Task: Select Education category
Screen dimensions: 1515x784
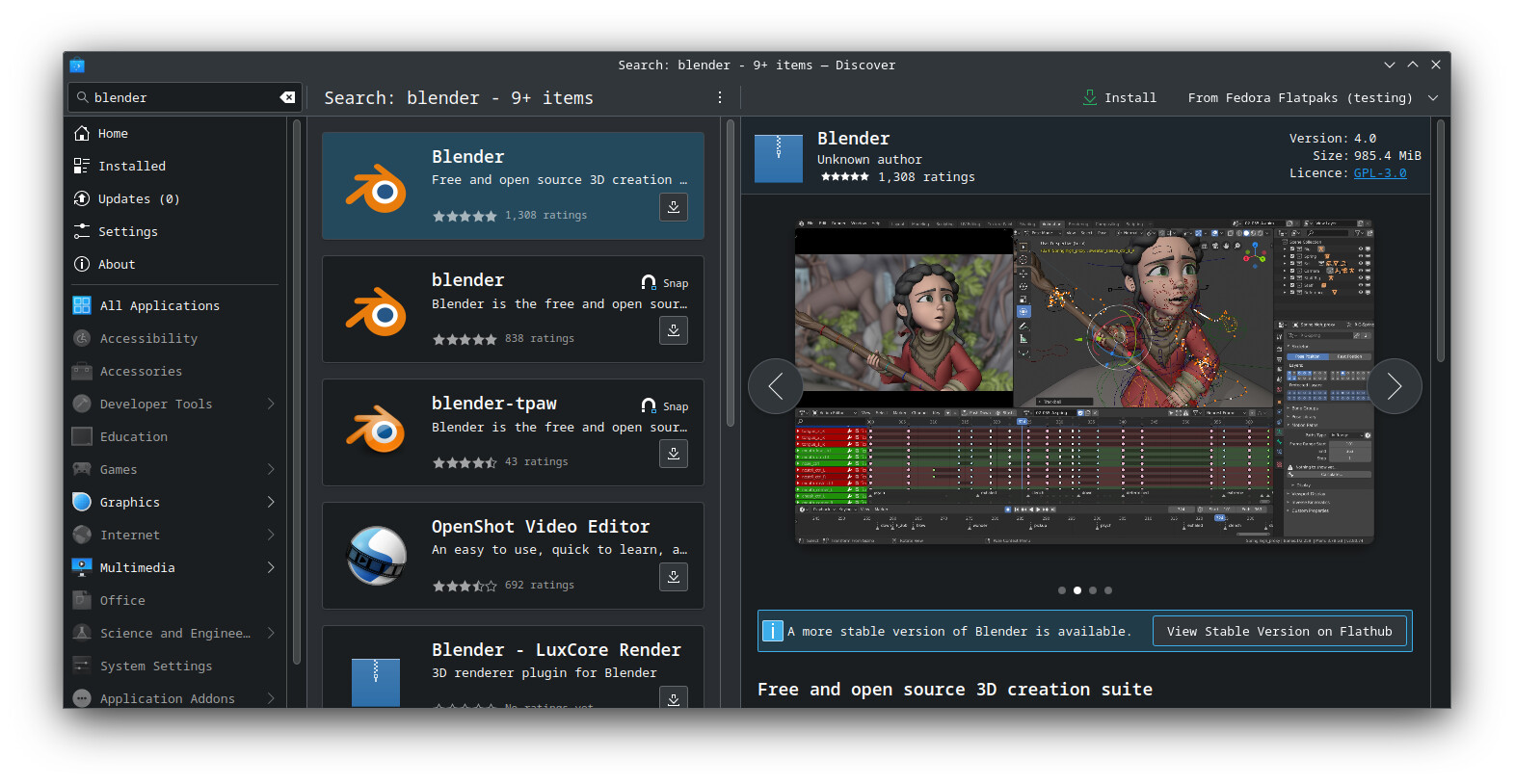Action: (175, 436)
